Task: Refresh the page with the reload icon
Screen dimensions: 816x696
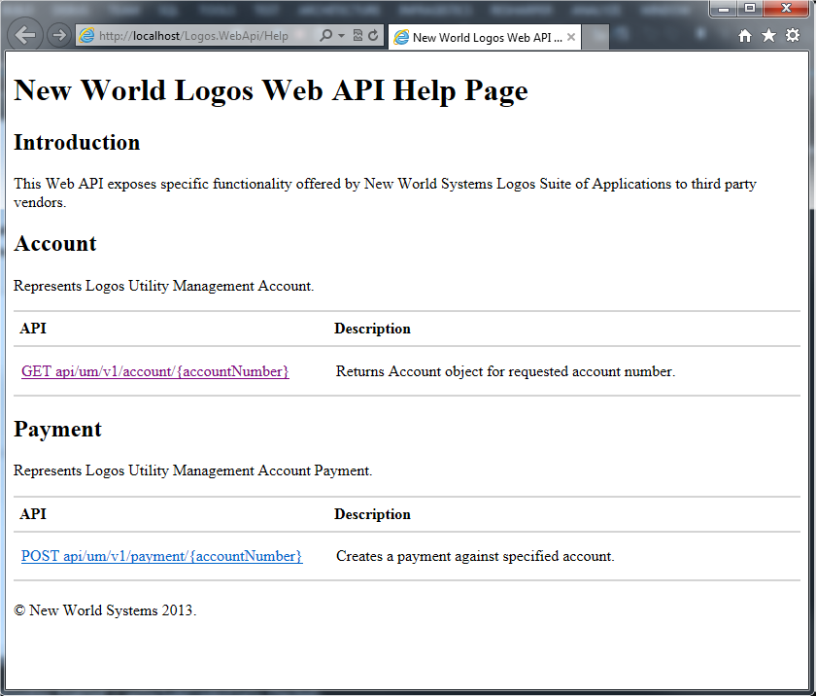Action: pyautogui.click(x=374, y=36)
